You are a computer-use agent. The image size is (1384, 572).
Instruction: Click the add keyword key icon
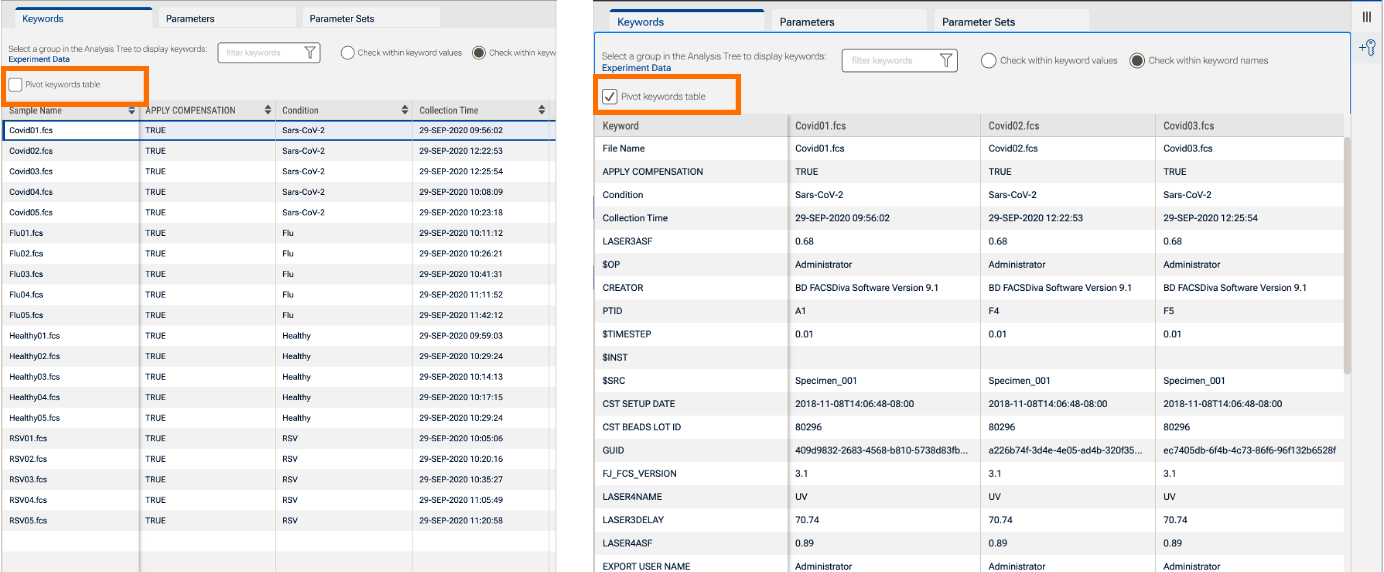coord(1367,48)
